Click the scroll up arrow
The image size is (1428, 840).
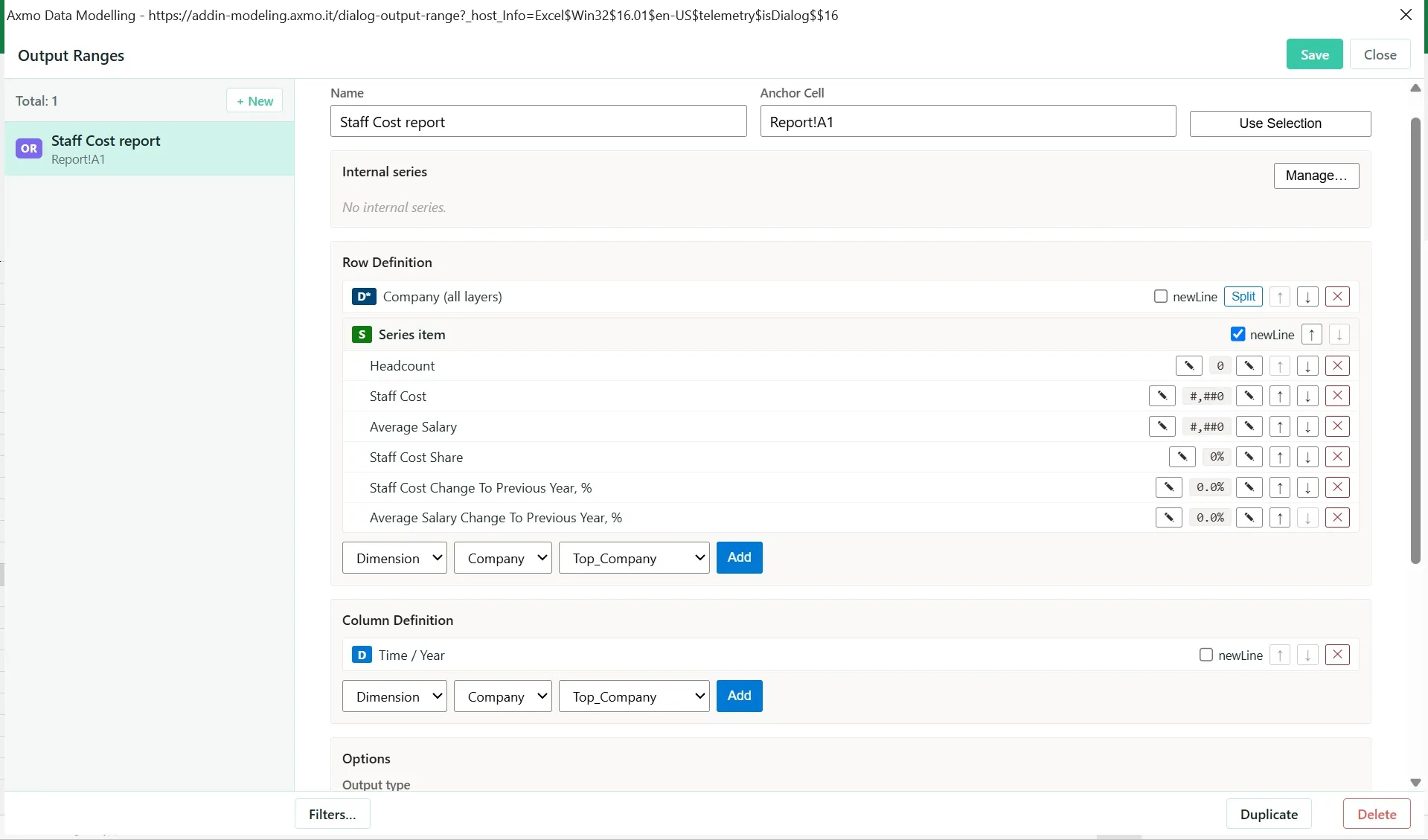1415,89
